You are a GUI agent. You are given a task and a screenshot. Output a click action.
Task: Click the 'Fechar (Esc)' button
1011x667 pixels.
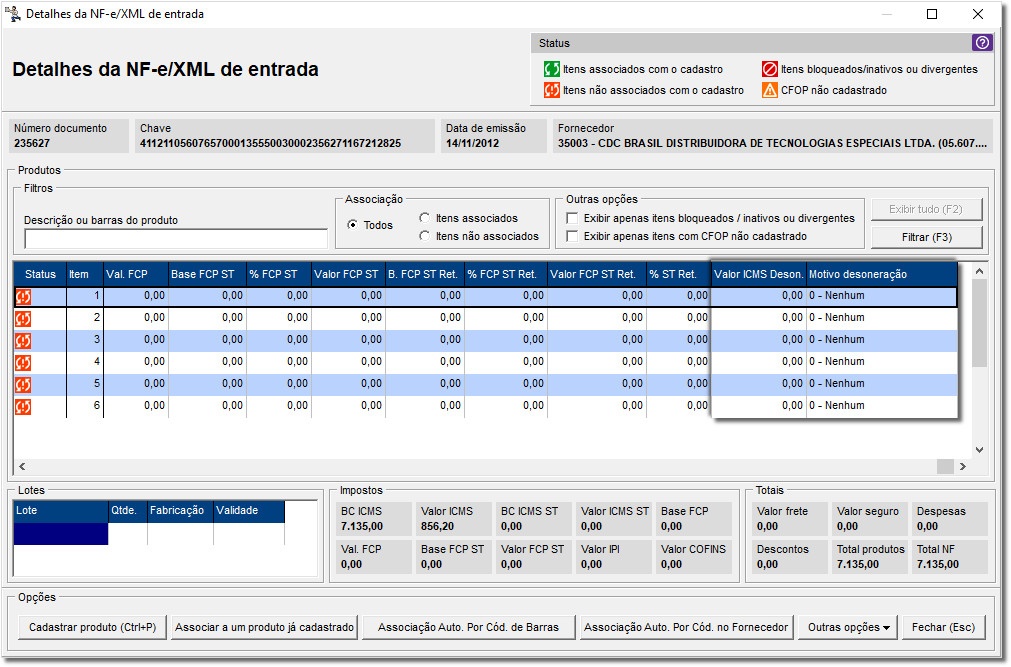[x=943, y=627]
